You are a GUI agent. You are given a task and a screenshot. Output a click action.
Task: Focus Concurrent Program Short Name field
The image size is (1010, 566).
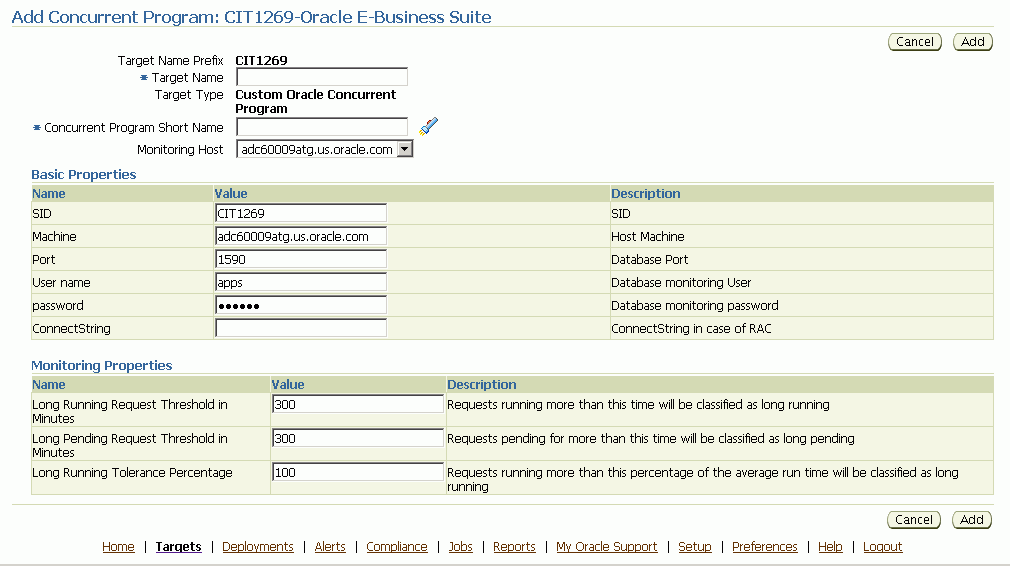click(322, 127)
